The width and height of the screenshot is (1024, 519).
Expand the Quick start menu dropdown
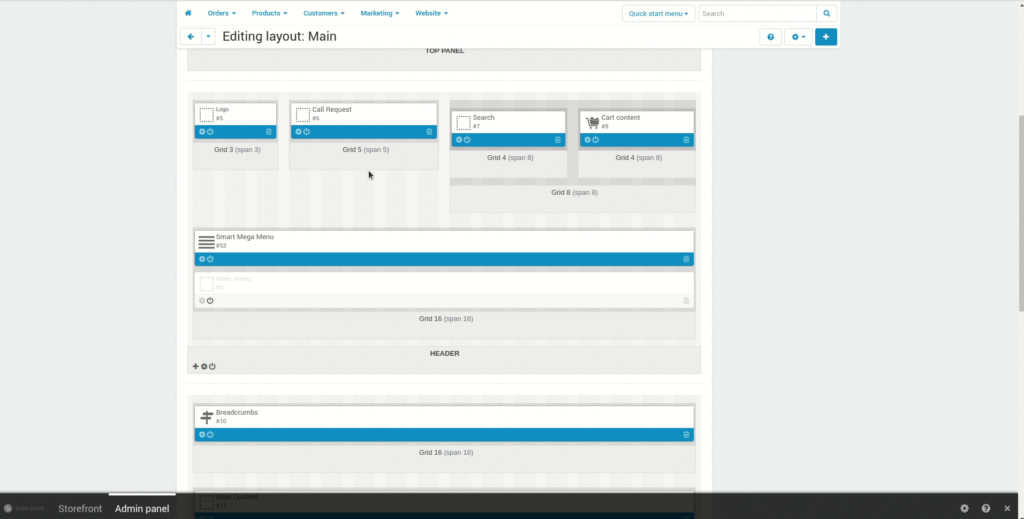(658, 14)
